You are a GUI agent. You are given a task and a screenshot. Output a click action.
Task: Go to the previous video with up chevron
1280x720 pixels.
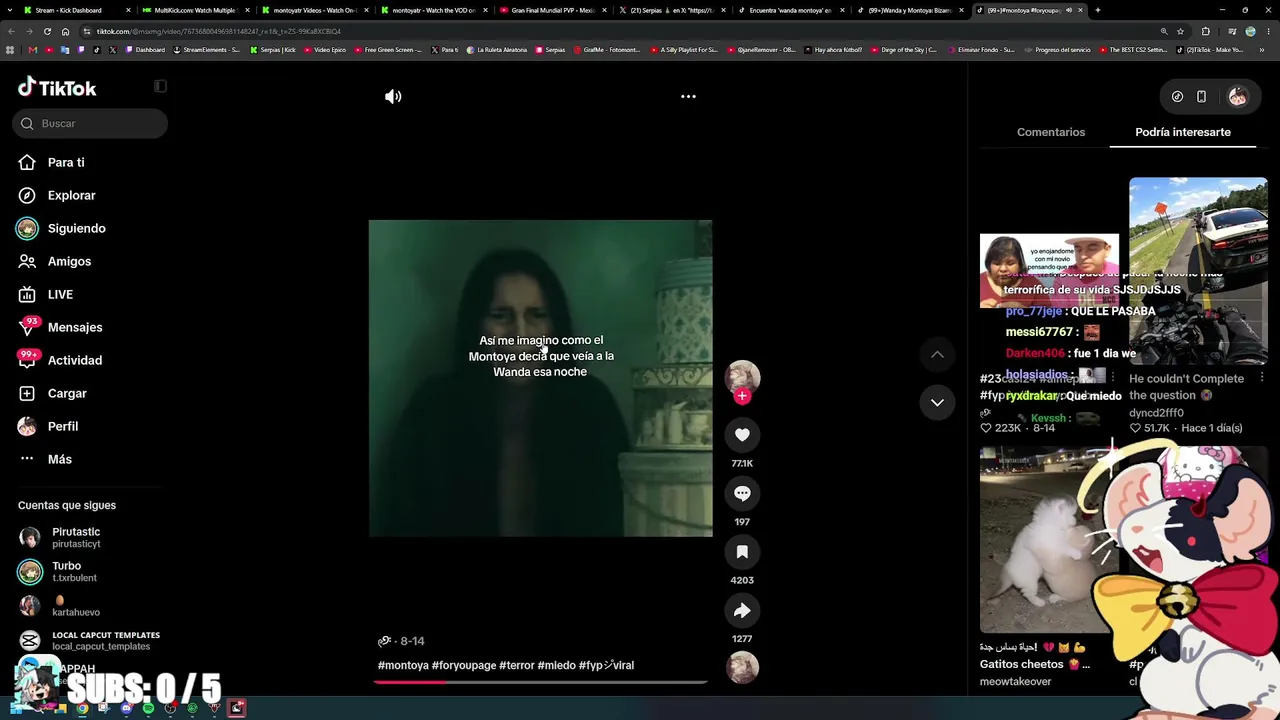[x=937, y=355]
